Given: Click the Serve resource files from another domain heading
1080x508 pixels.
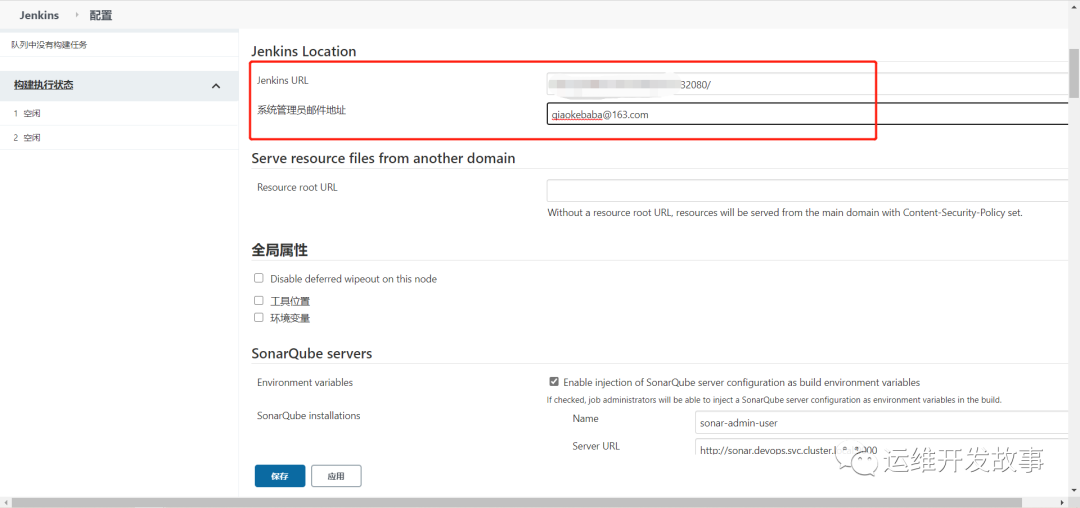Looking at the screenshot, I should [x=384, y=158].
